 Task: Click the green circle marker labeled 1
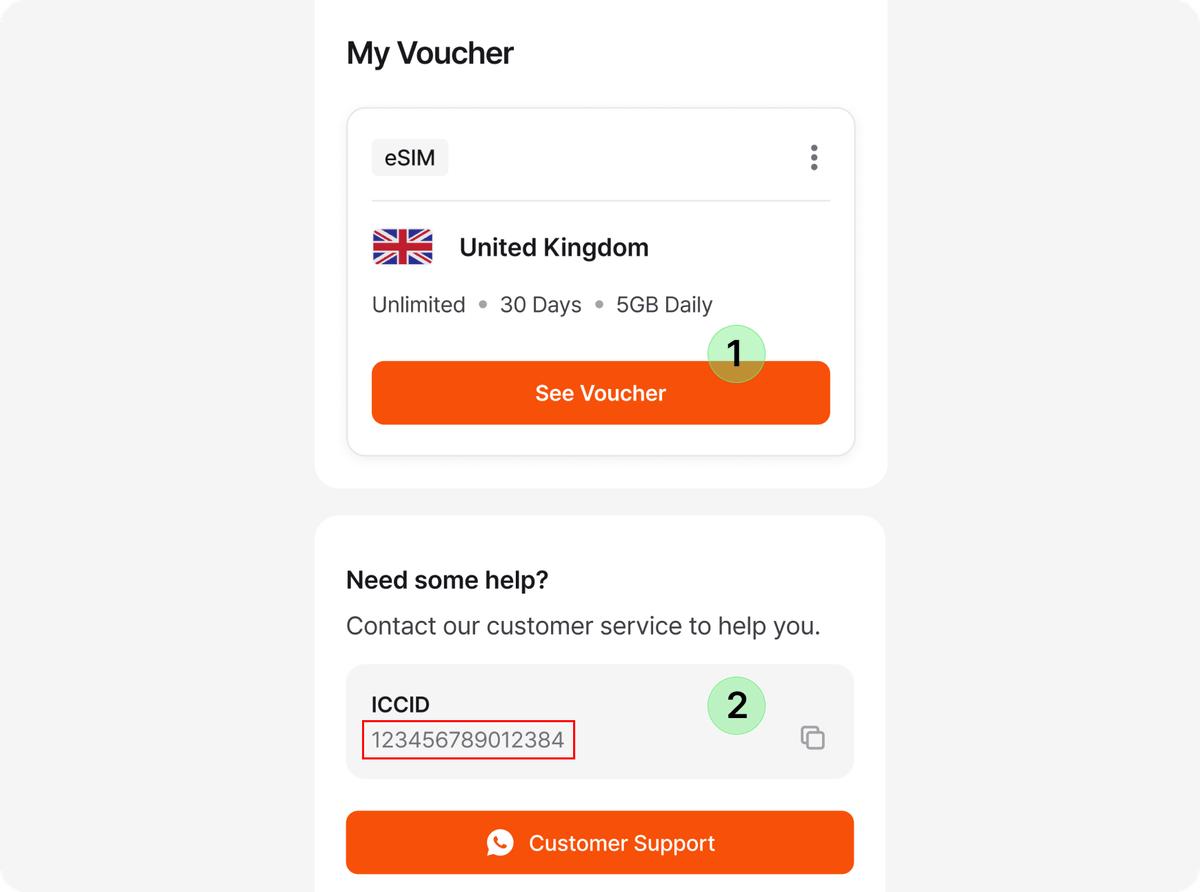click(736, 353)
